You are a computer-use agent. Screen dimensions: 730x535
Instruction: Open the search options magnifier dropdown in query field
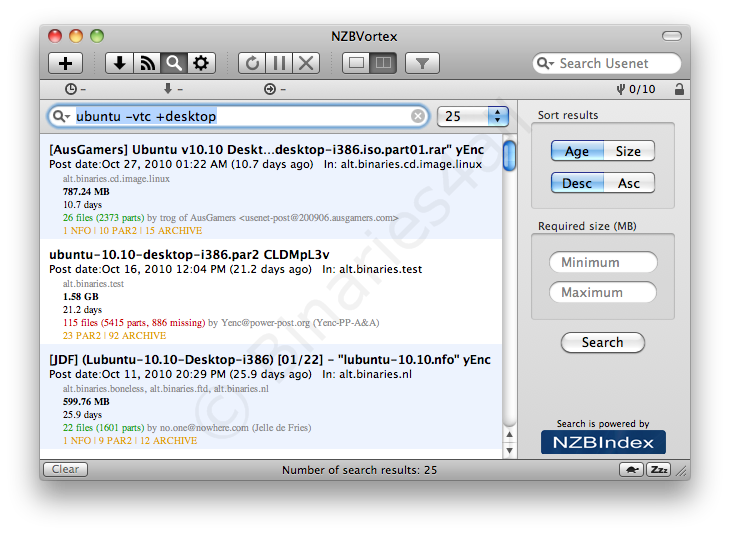point(61,116)
